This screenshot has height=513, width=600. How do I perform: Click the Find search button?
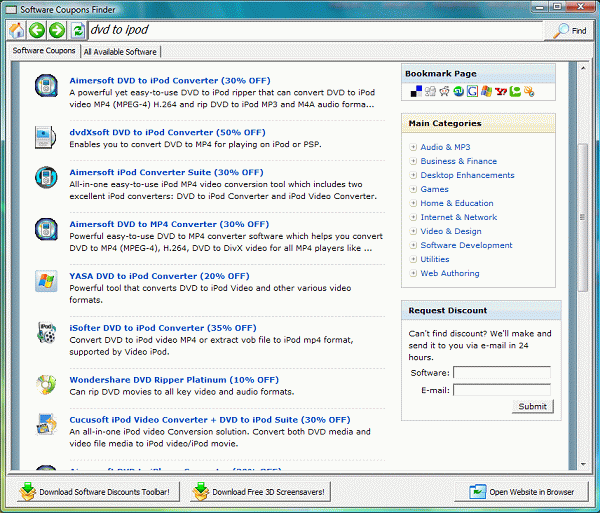click(569, 31)
